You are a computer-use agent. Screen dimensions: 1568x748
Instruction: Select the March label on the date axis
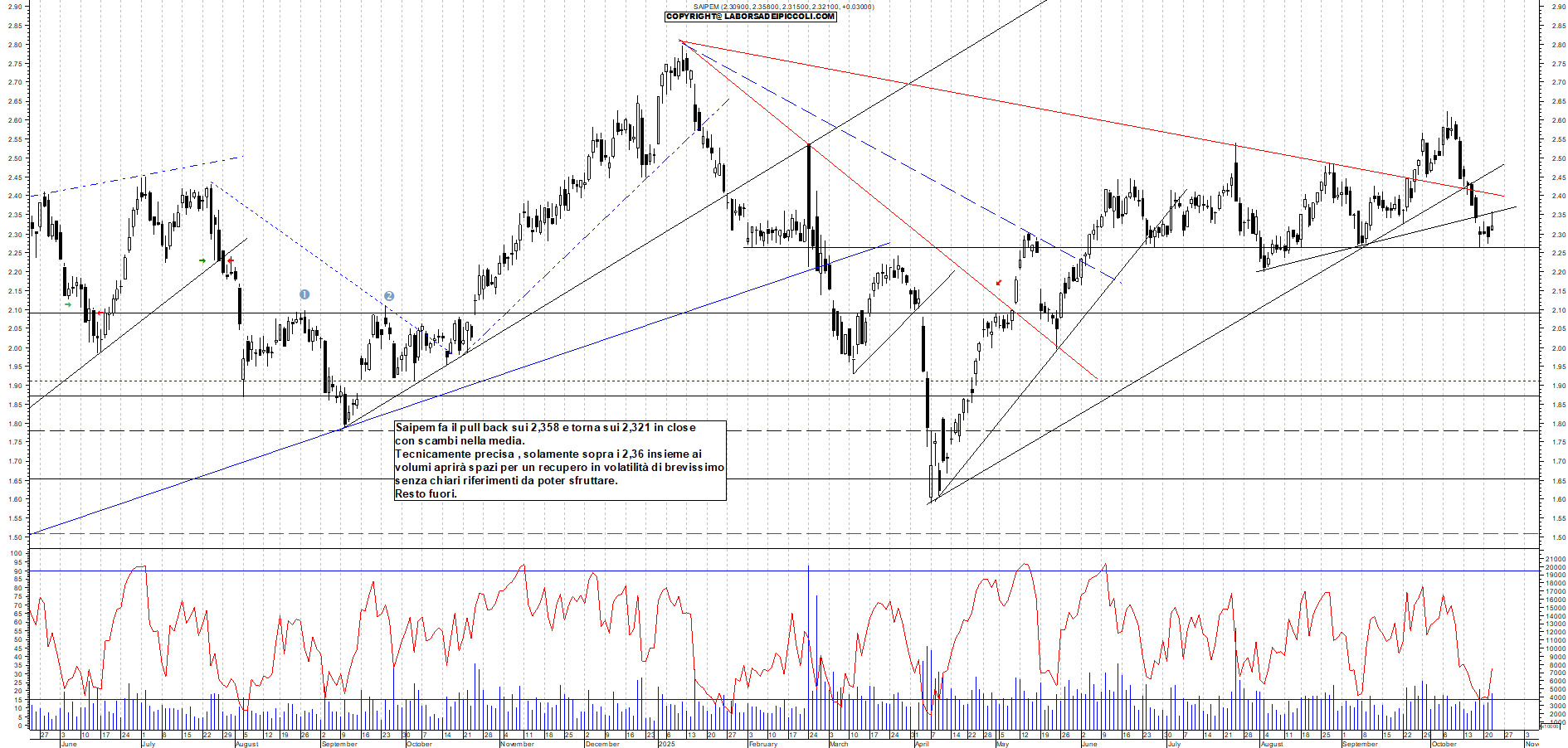[839, 744]
